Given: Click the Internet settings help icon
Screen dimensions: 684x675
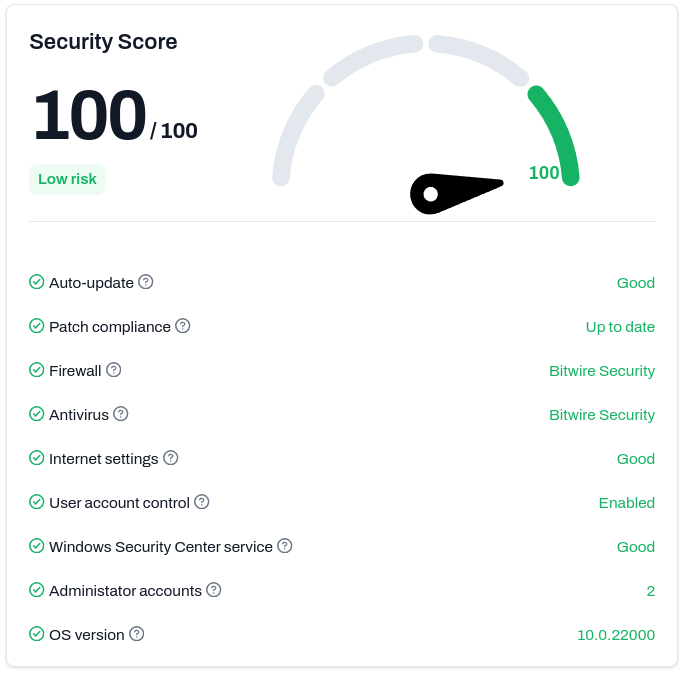Looking at the screenshot, I should tap(171, 458).
